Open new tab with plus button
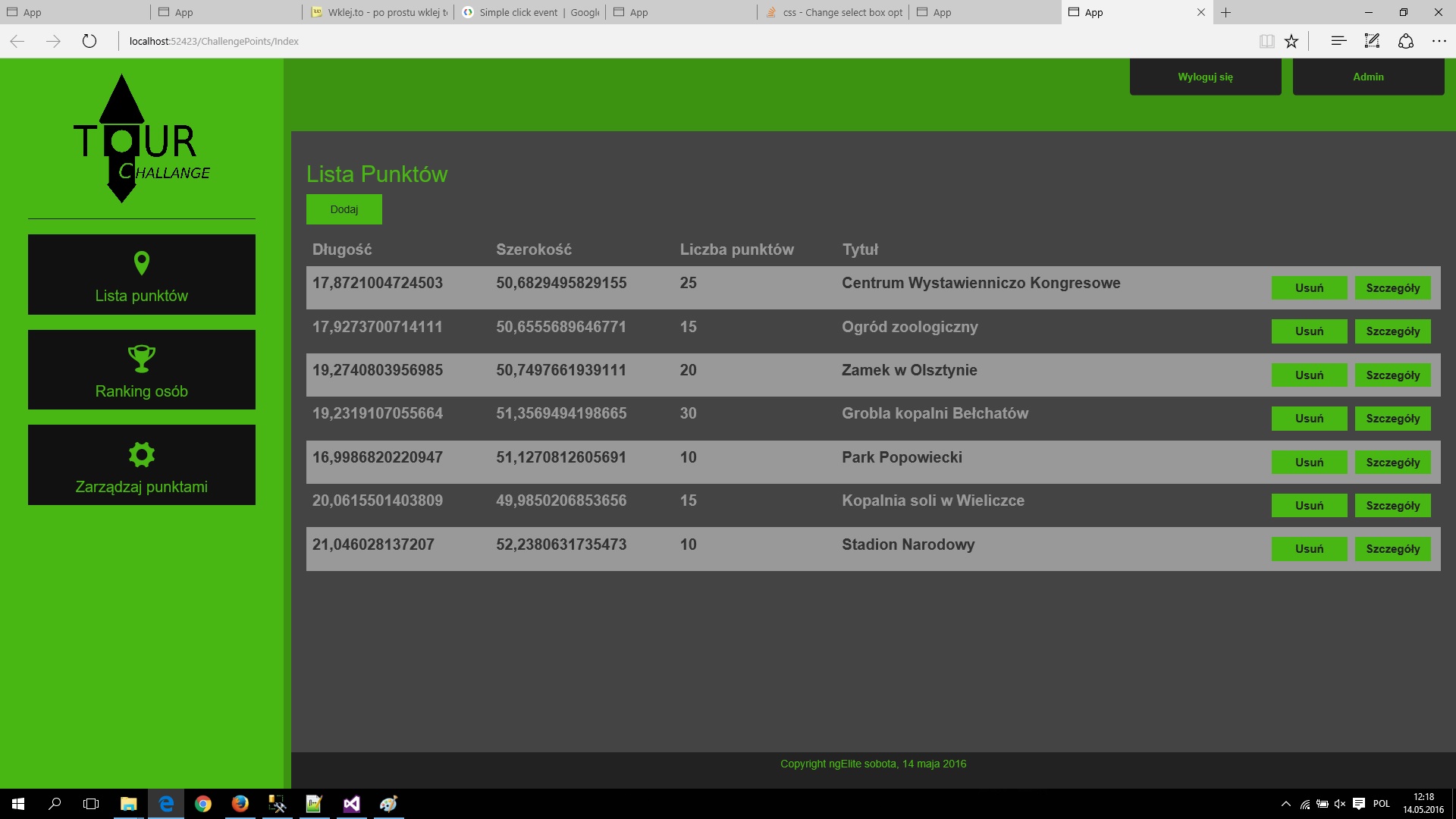This screenshot has width=1456, height=819. coord(1226,12)
